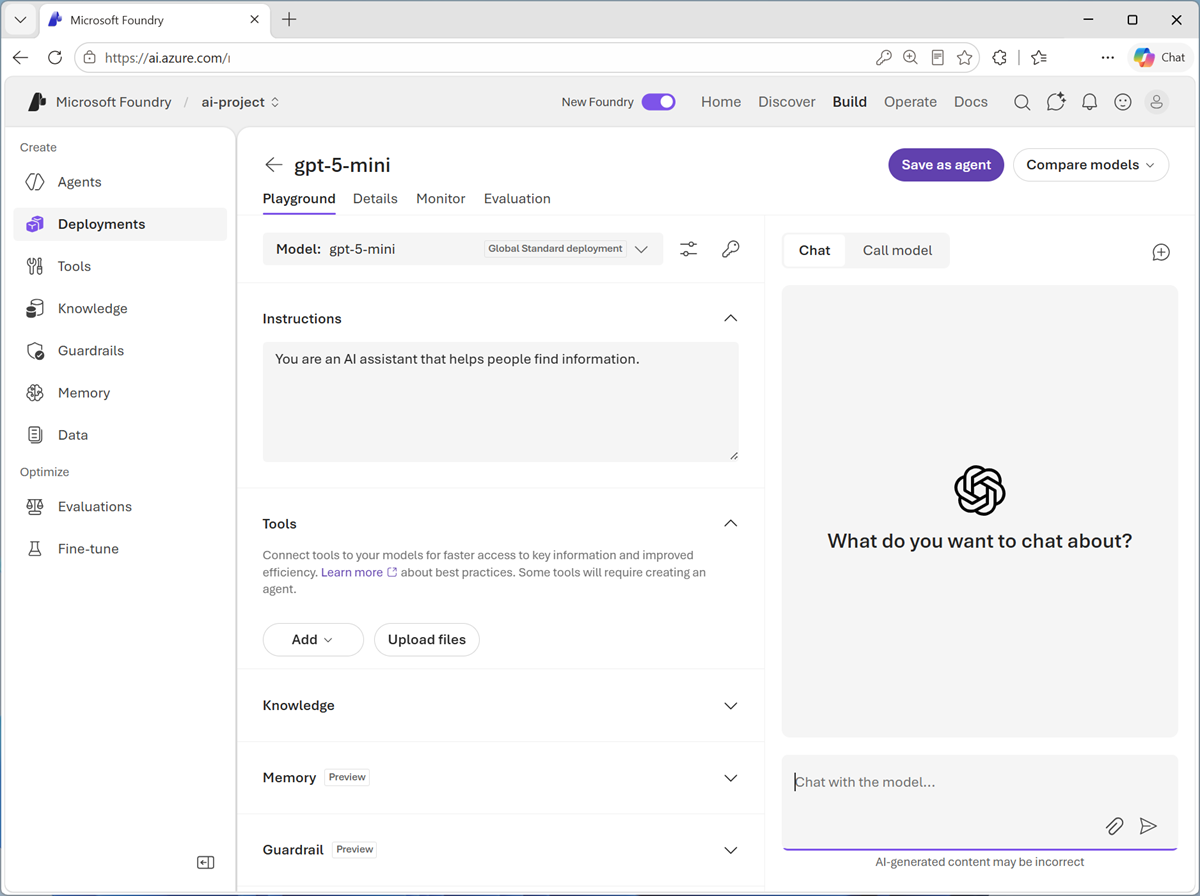Start a new chat with plus icon
This screenshot has height=896, width=1200.
(x=1161, y=252)
